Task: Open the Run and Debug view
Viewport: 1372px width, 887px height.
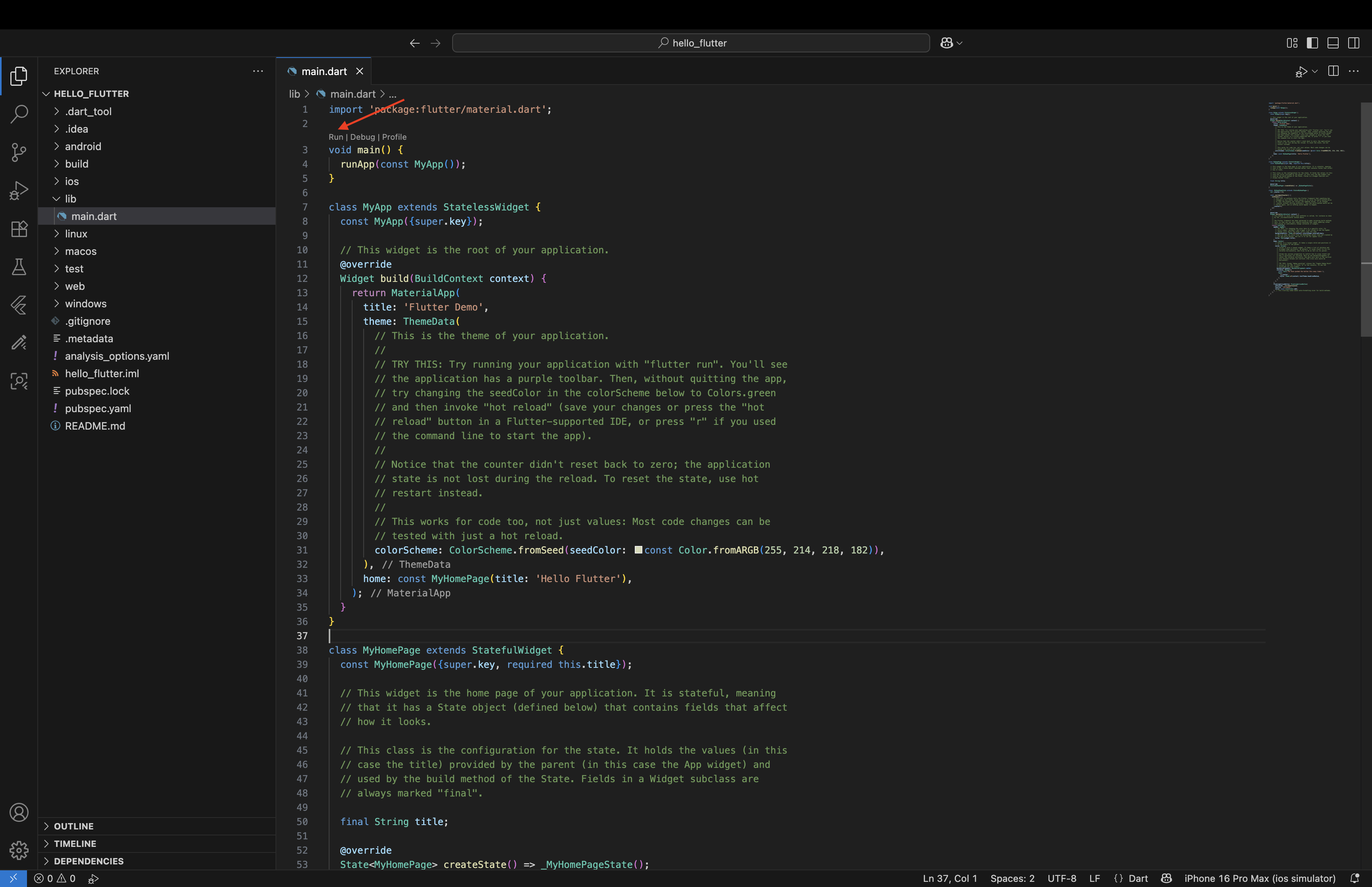Action: click(x=19, y=191)
